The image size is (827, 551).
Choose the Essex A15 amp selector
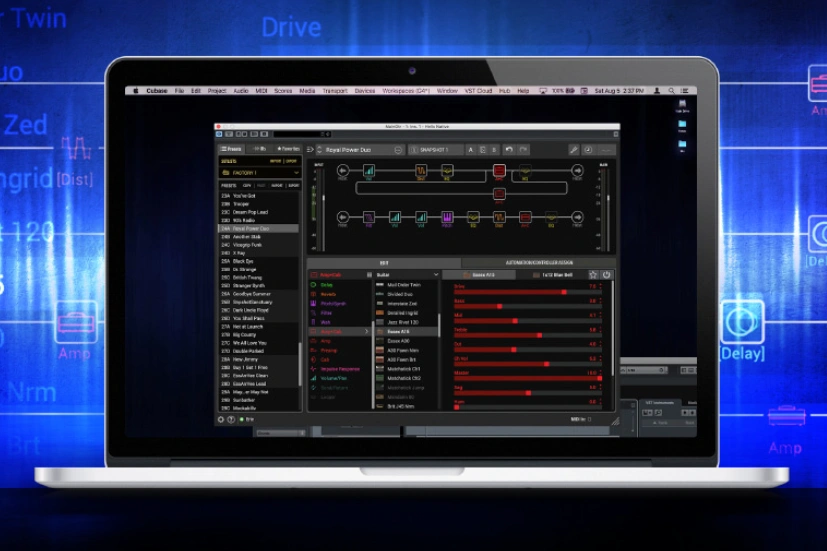484,275
